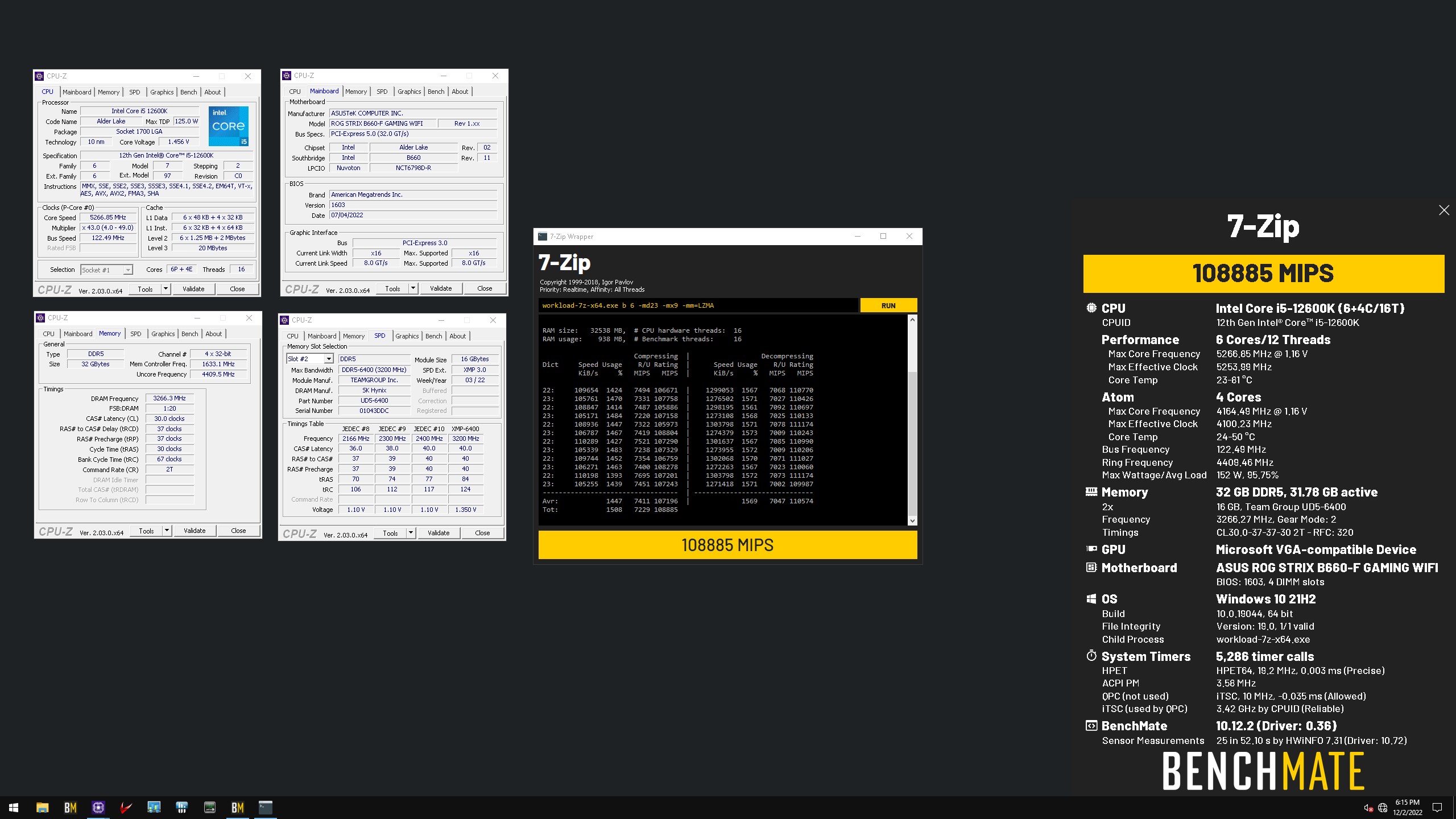Screen dimensions: 1456x819
Task: Click the Motherboard icon in BenchMate panel
Action: pos(1091,567)
